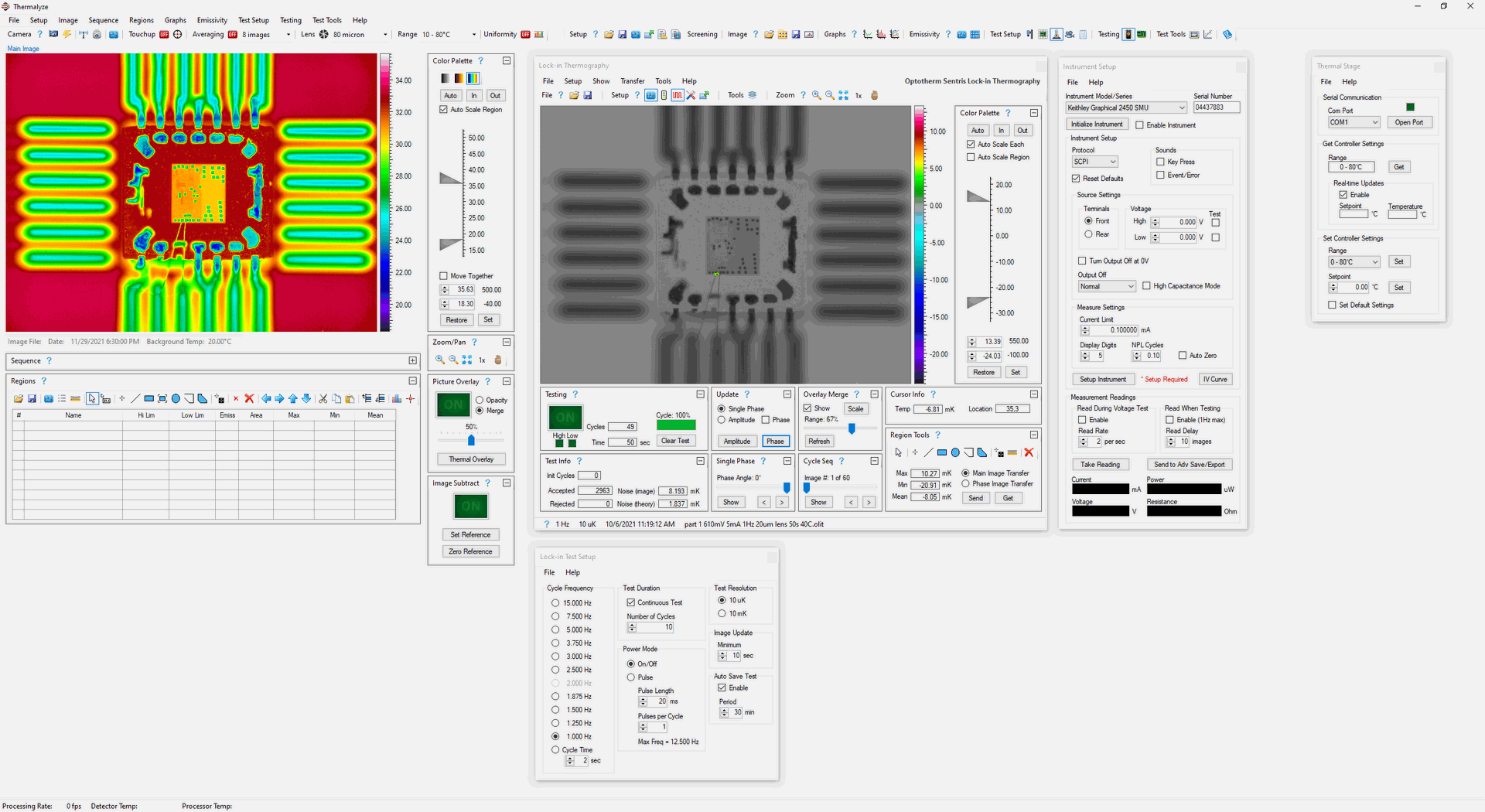Click the Zero Reference button
The width and height of the screenshot is (1485, 812).
pos(470,551)
